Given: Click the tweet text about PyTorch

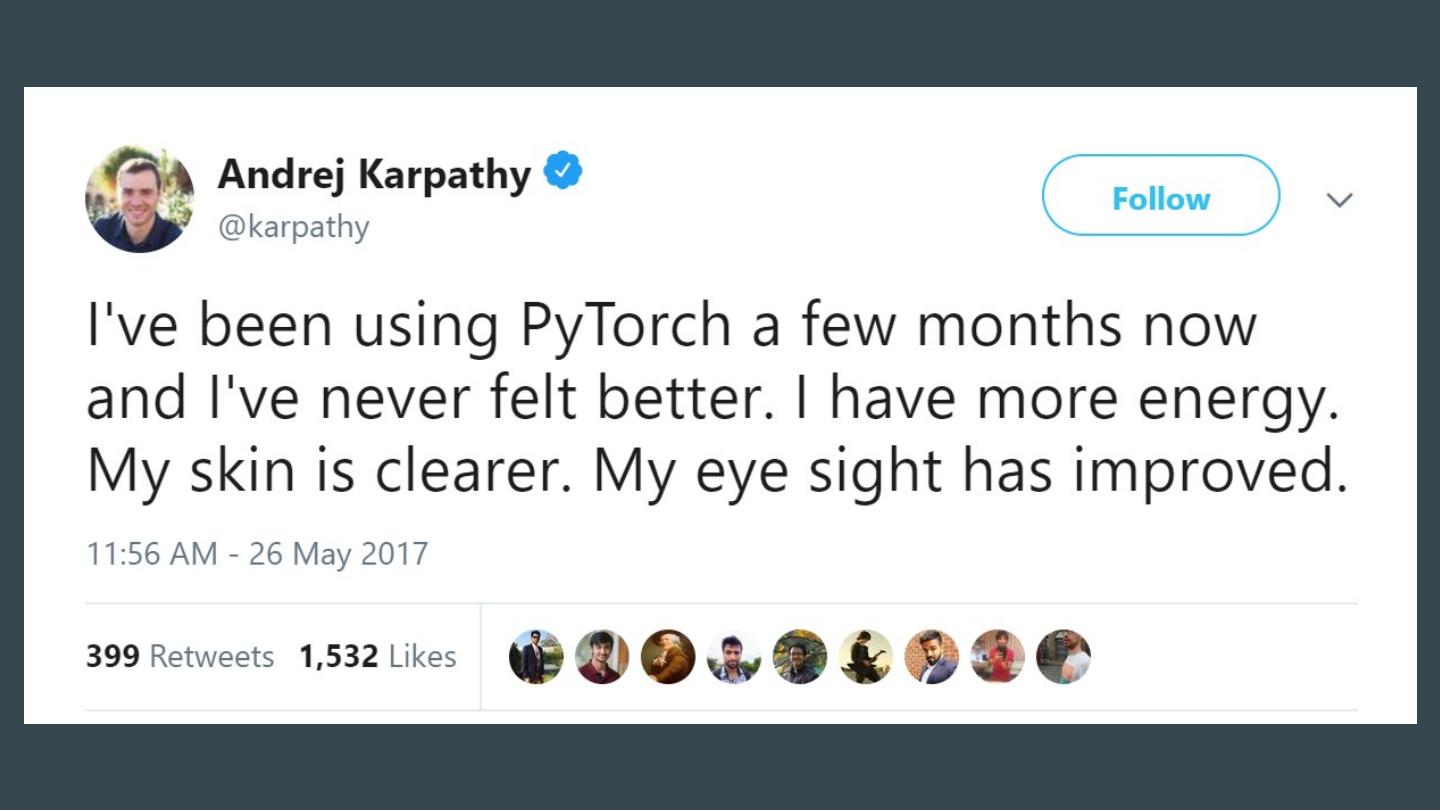Looking at the screenshot, I should pos(715,399).
